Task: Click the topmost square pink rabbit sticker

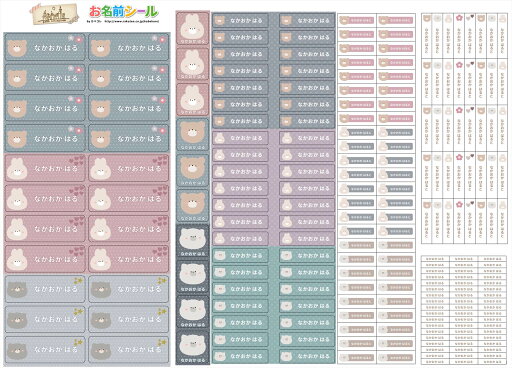Action: (x=192, y=28)
